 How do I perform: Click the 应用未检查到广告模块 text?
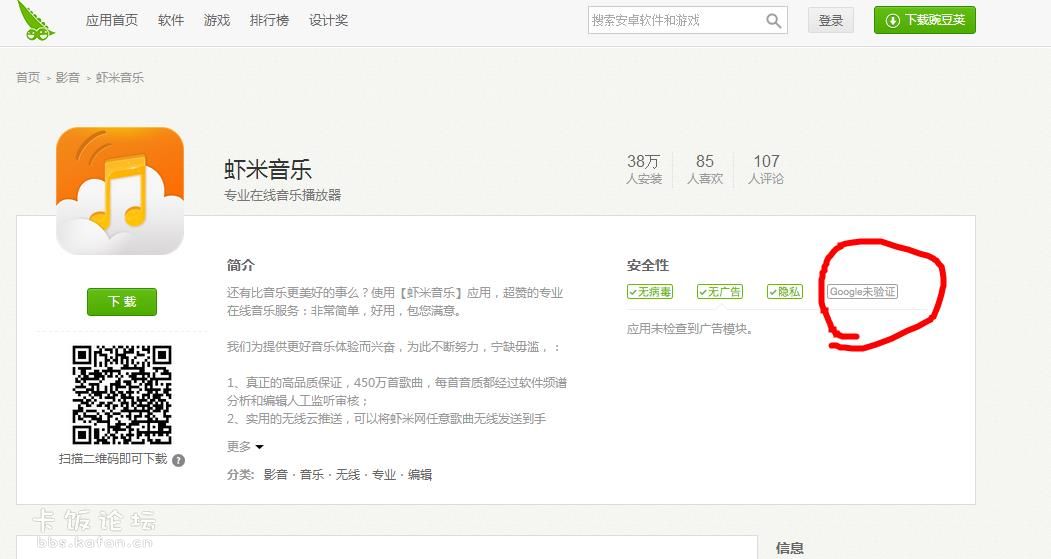tap(690, 329)
